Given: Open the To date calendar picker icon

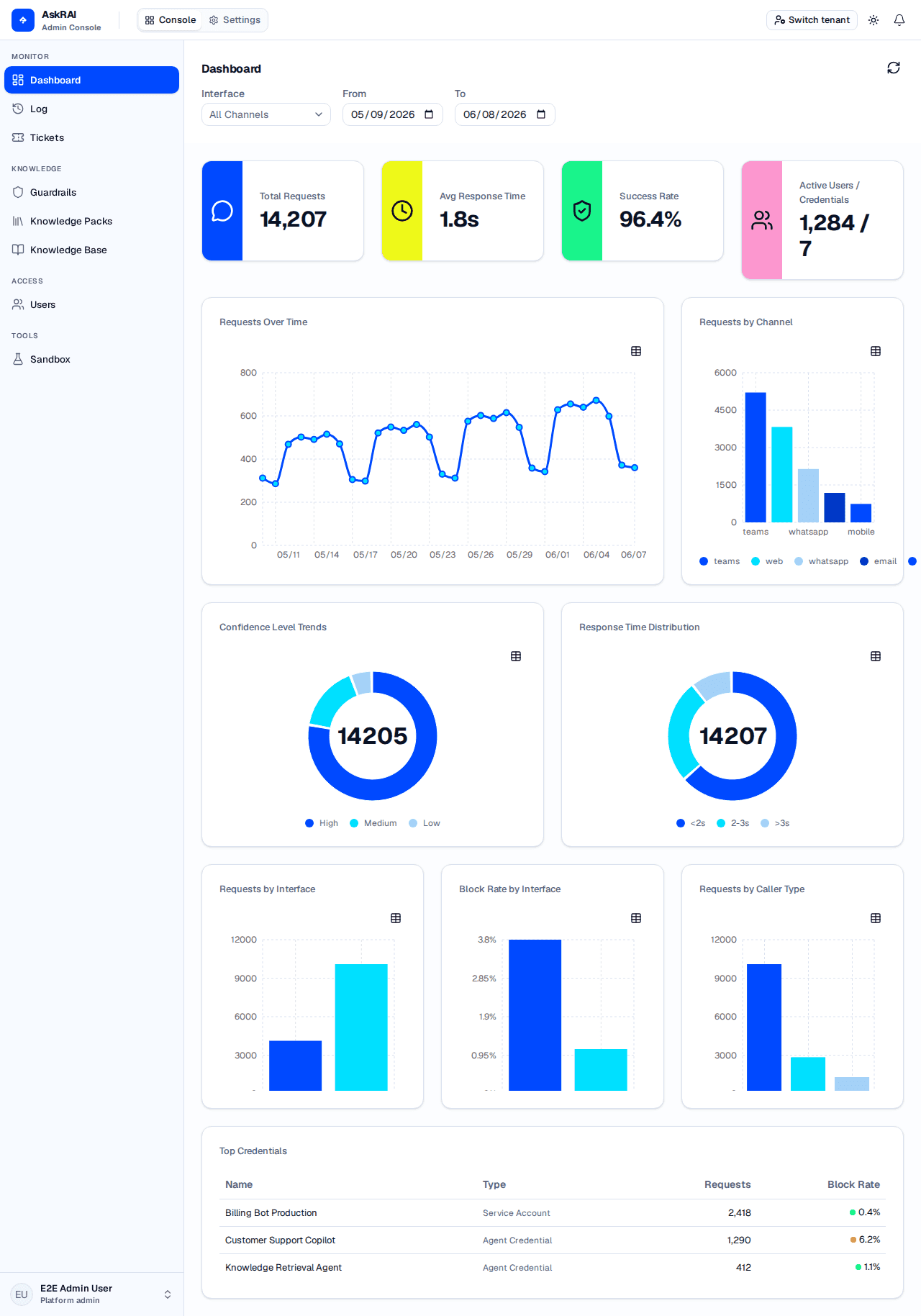Looking at the screenshot, I should click(541, 114).
